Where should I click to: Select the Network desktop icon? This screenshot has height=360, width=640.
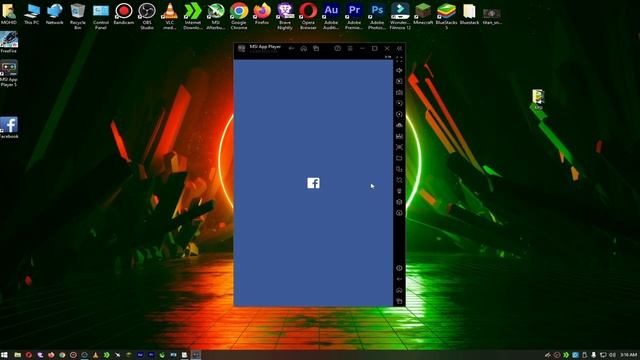click(54, 14)
